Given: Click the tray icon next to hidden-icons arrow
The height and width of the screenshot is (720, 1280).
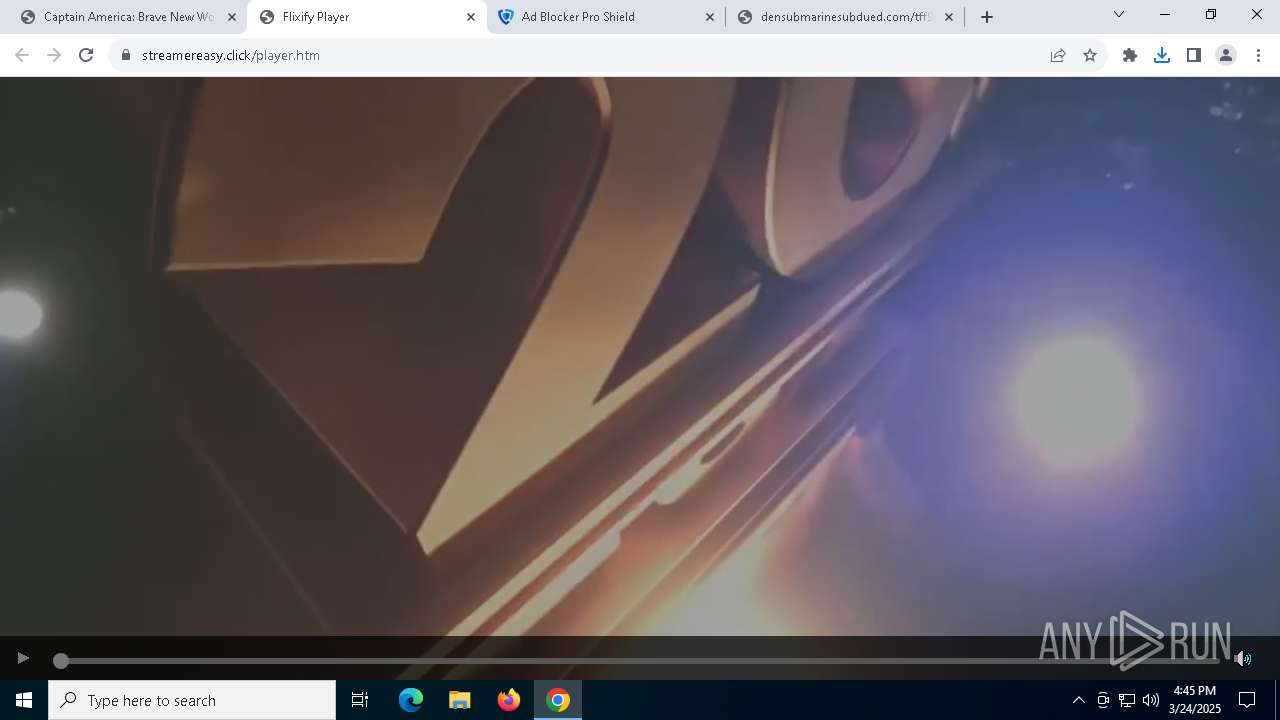Looking at the screenshot, I should (x=1103, y=700).
